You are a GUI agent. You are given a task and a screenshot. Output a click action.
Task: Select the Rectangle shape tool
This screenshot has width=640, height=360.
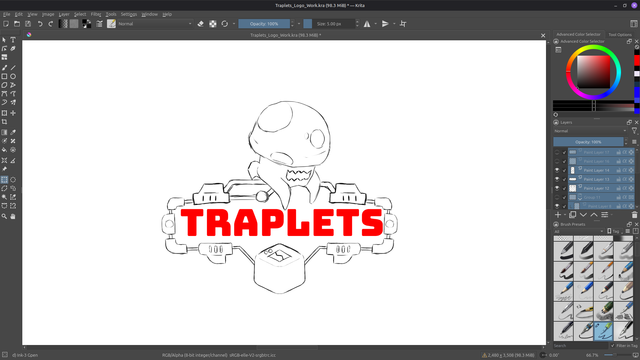(4, 76)
